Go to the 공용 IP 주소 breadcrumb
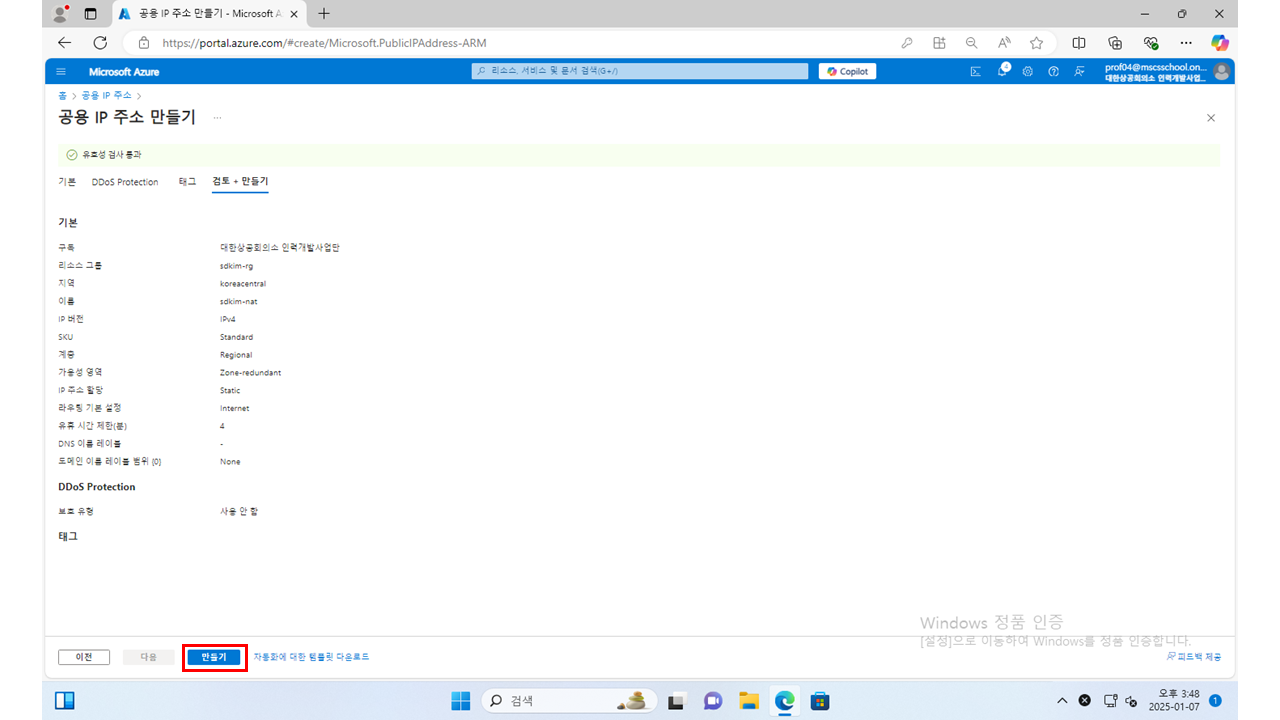 pyautogui.click(x=106, y=95)
